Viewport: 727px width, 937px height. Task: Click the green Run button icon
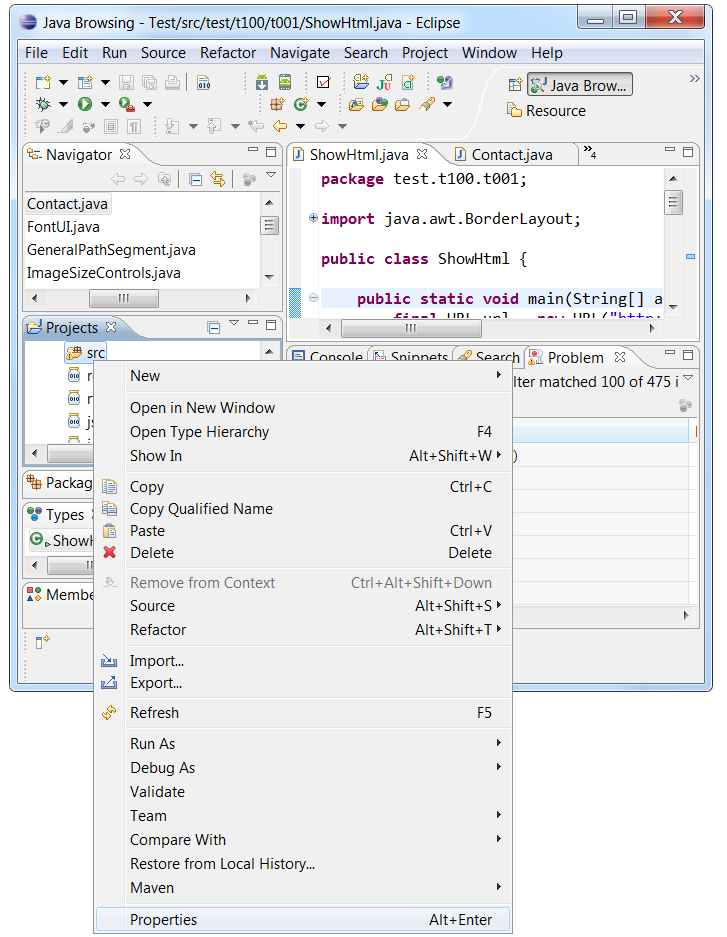85,105
